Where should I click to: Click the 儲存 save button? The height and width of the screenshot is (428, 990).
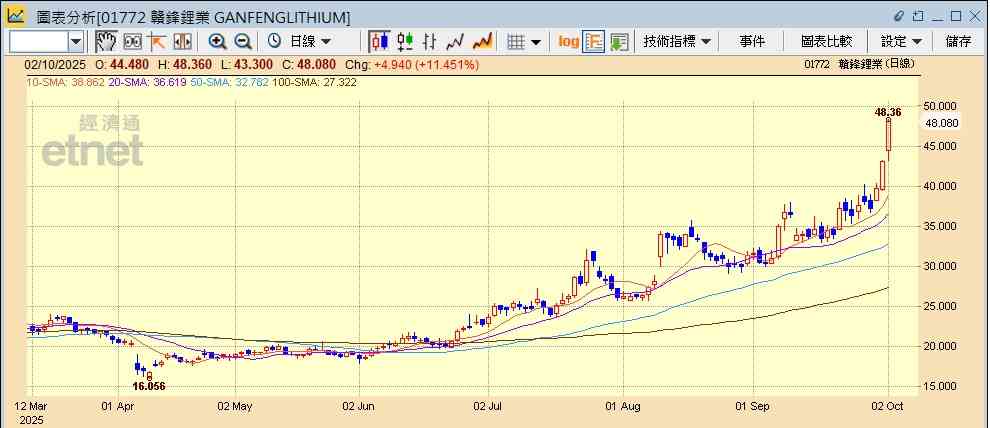(x=958, y=41)
